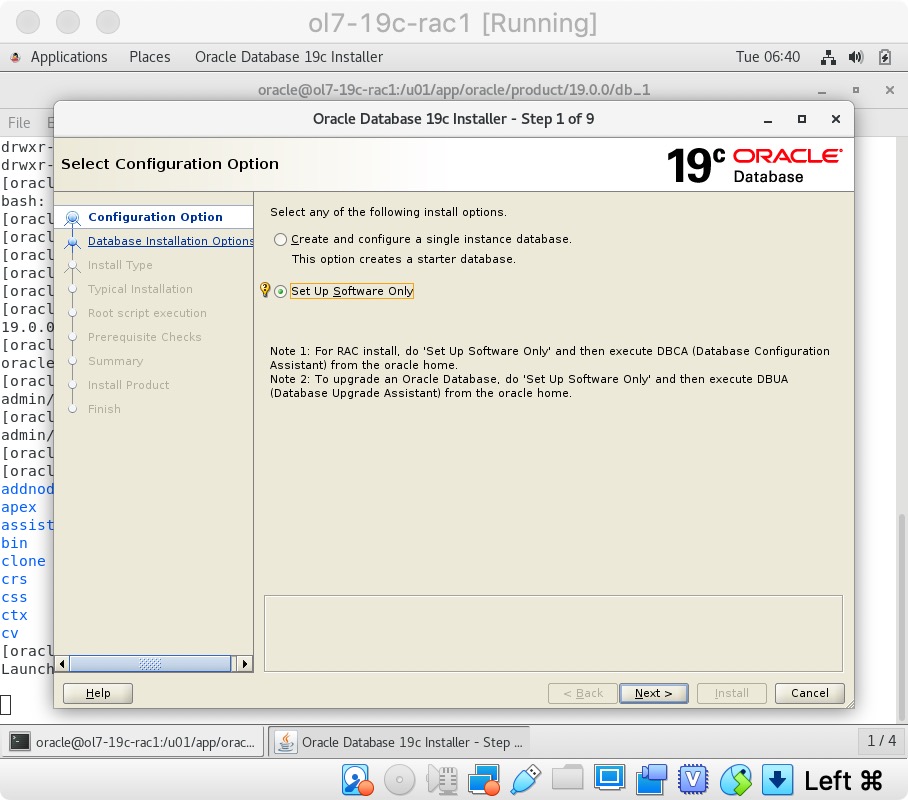Click 'bin' directory name in terminal
908x800 pixels.
coord(14,543)
